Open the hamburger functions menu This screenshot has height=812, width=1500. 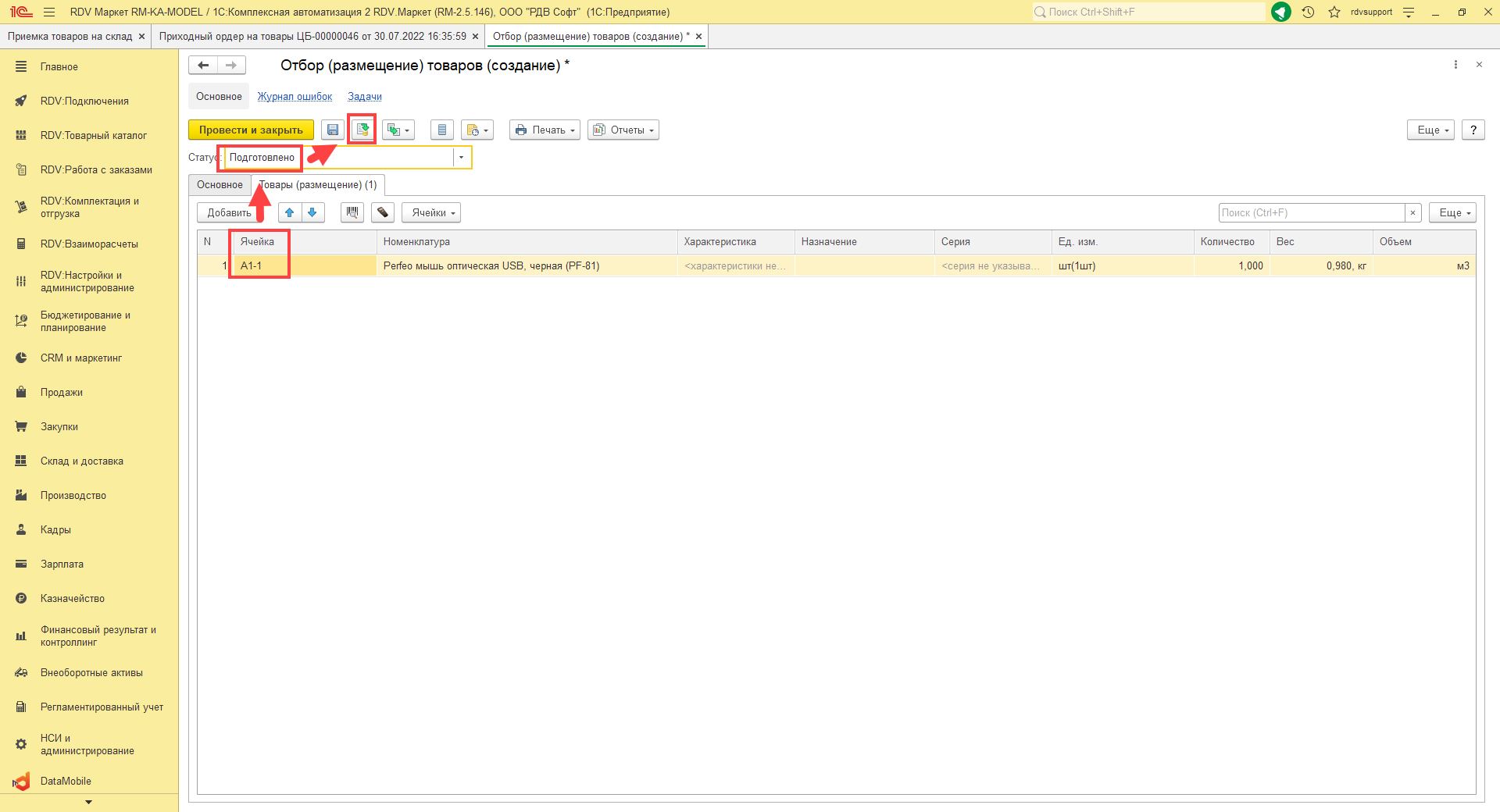49,12
